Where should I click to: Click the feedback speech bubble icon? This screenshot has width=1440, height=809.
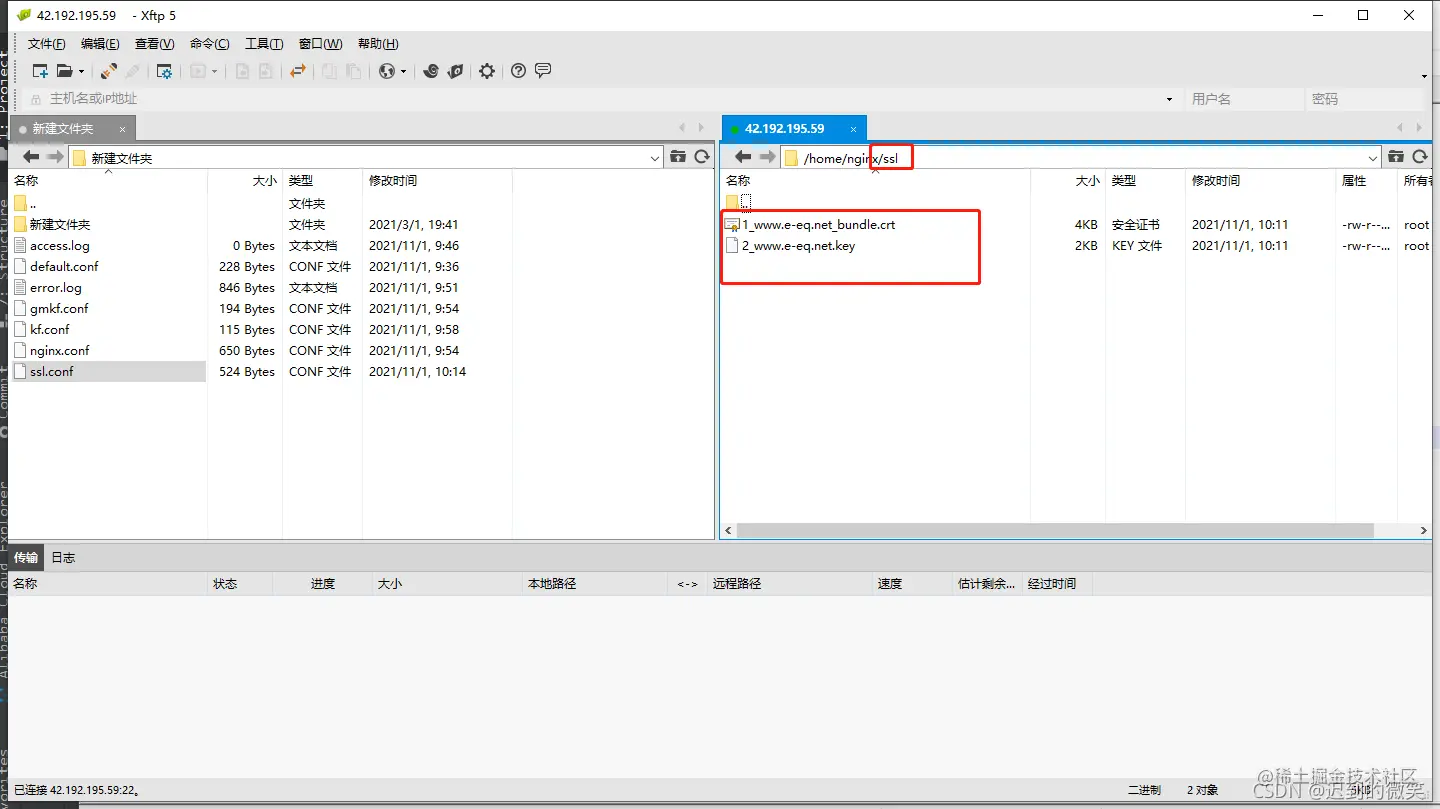coord(543,71)
